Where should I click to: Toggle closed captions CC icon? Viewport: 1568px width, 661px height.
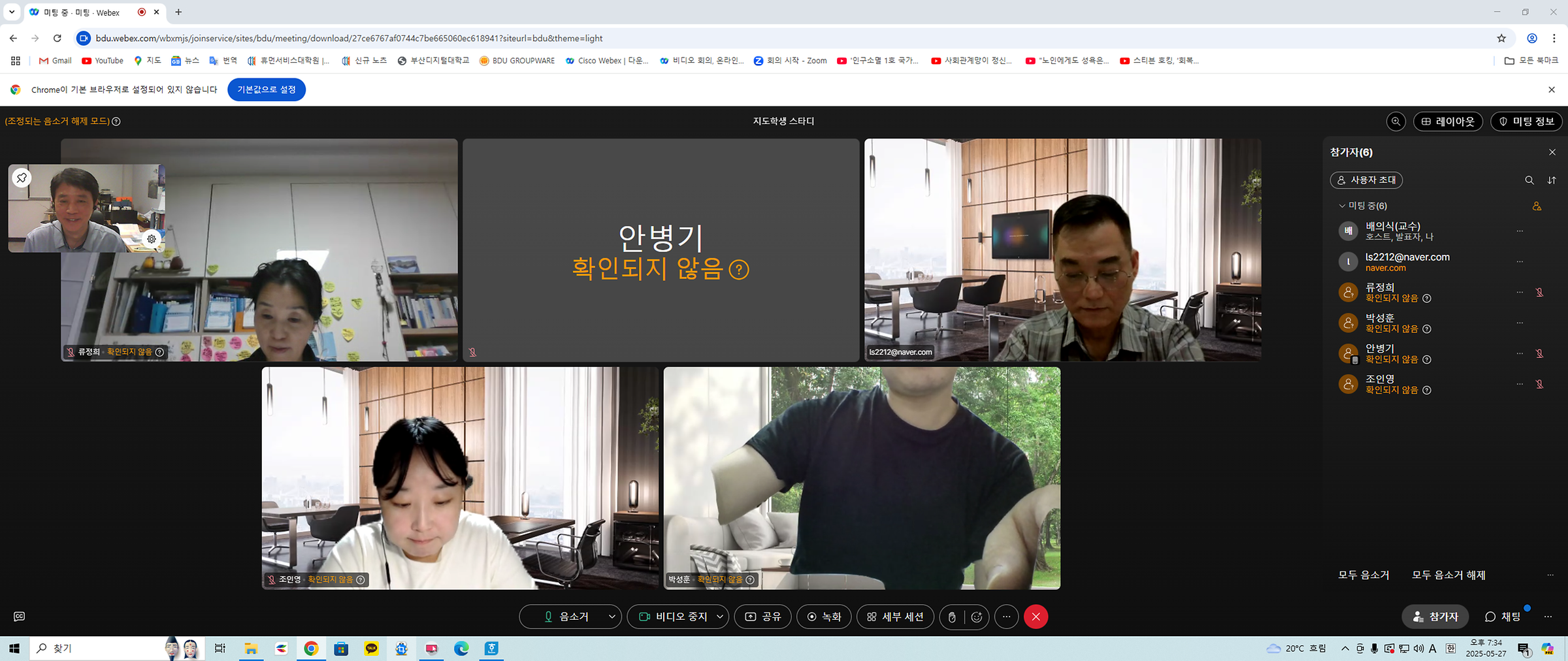[x=20, y=617]
